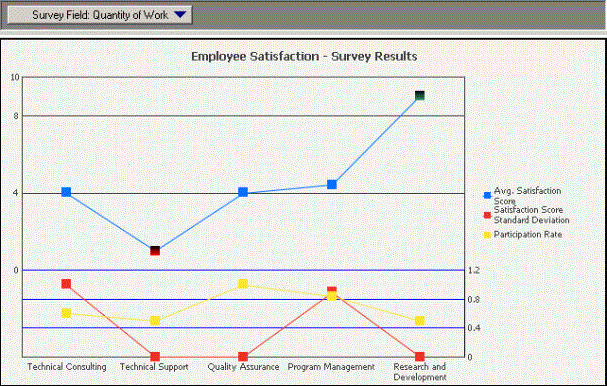Viewport: 607px width, 386px height.
Task: Click the Research and Development axis label
Action: pyautogui.click(x=420, y=372)
